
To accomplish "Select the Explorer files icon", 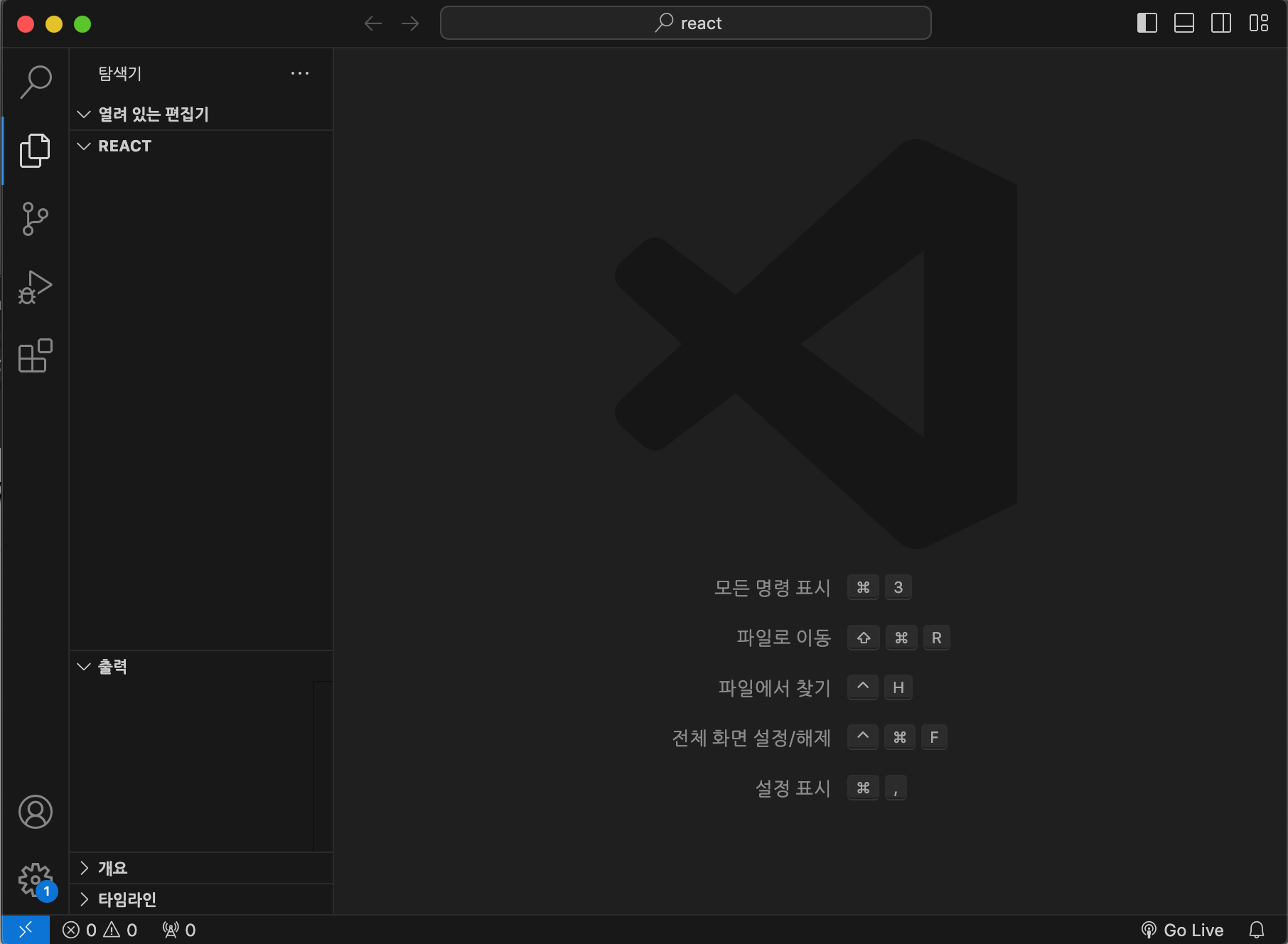I will coord(36,150).
